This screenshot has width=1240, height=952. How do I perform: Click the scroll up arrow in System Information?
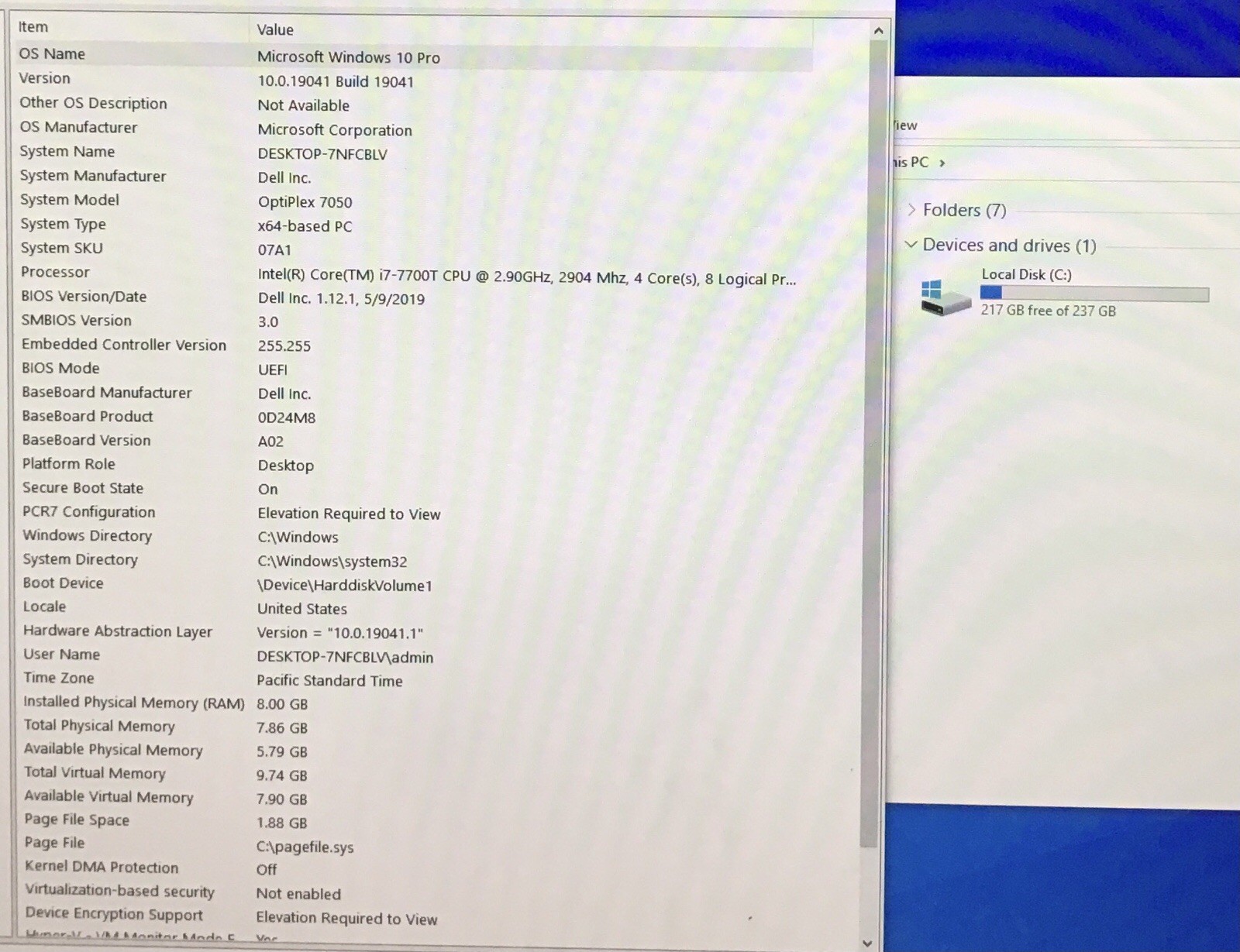tap(878, 31)
